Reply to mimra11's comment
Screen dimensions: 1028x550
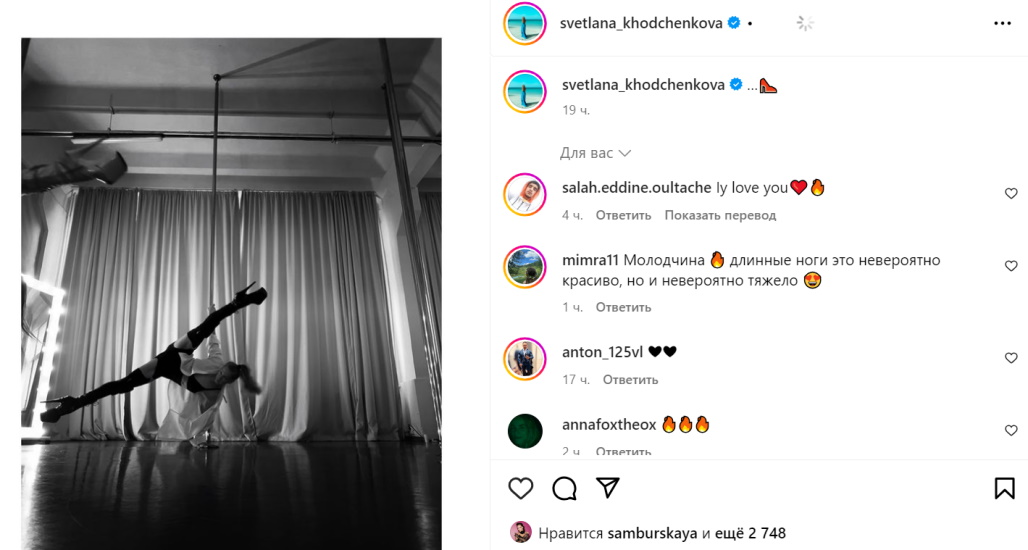point(623,307)
